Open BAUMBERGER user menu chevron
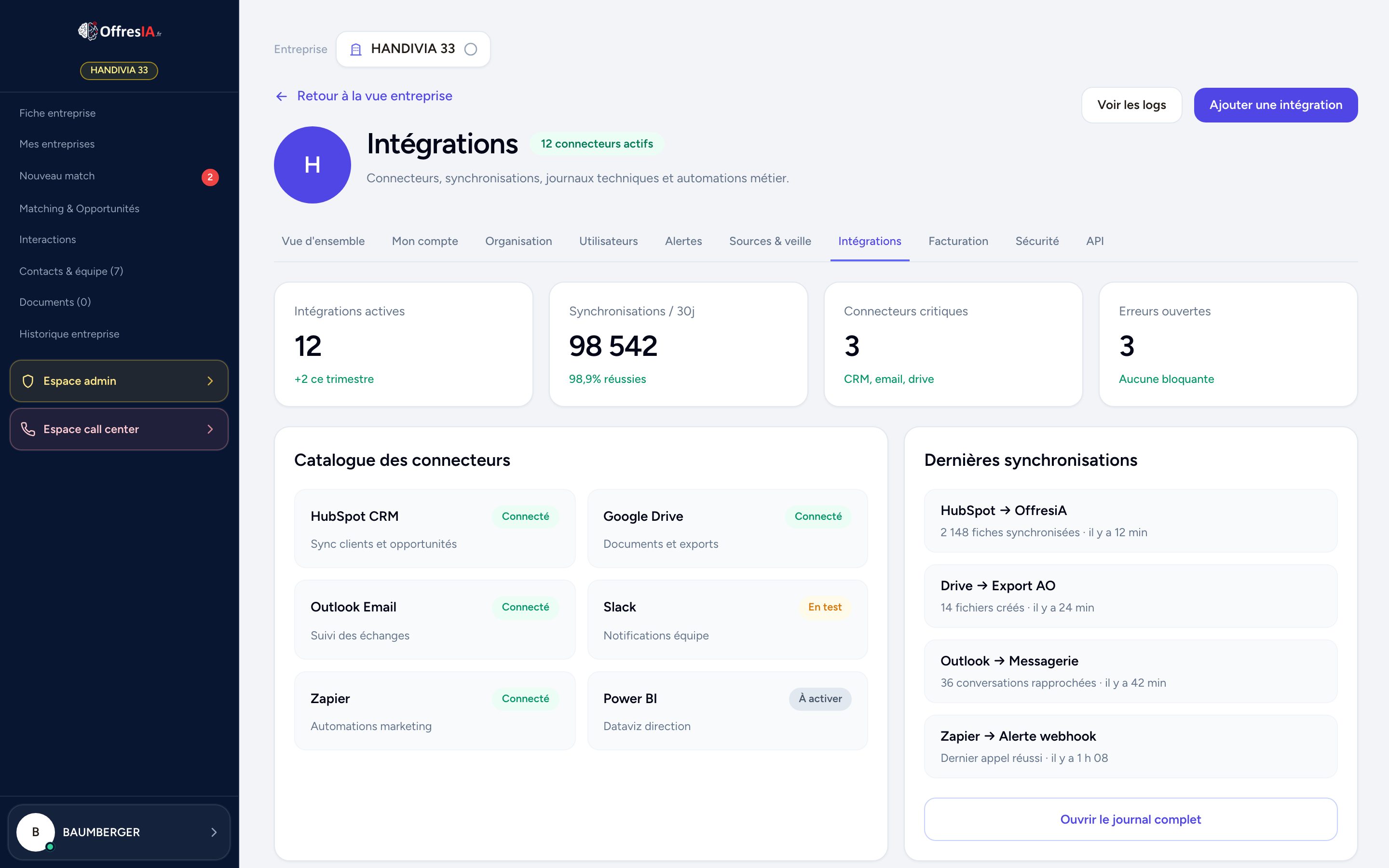The image size is (1389, 868). click(x=214, y=832)
